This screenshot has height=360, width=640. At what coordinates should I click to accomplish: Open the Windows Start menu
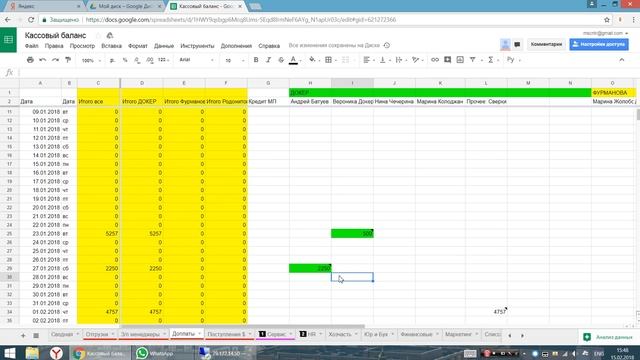click(9, 353)
